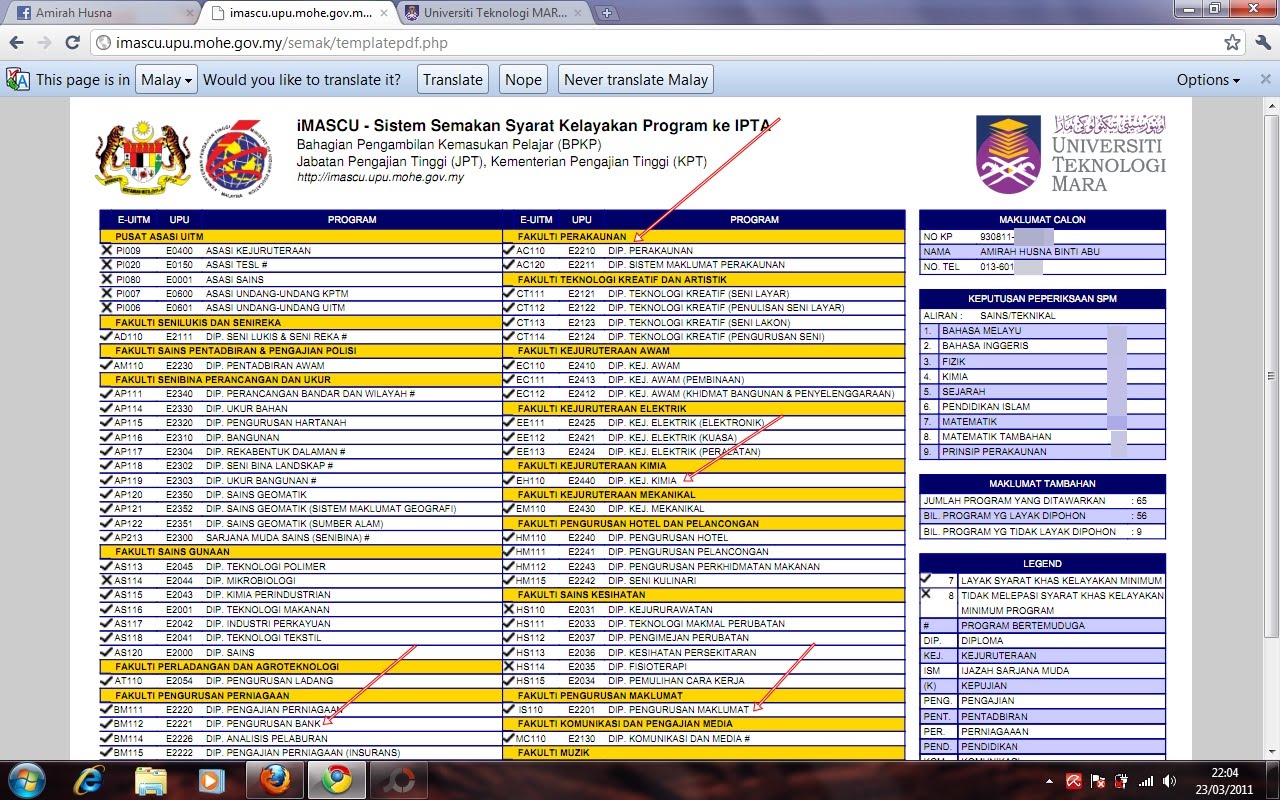
Task: Open a new tab with the plus button
Action: tap(607, 13)
